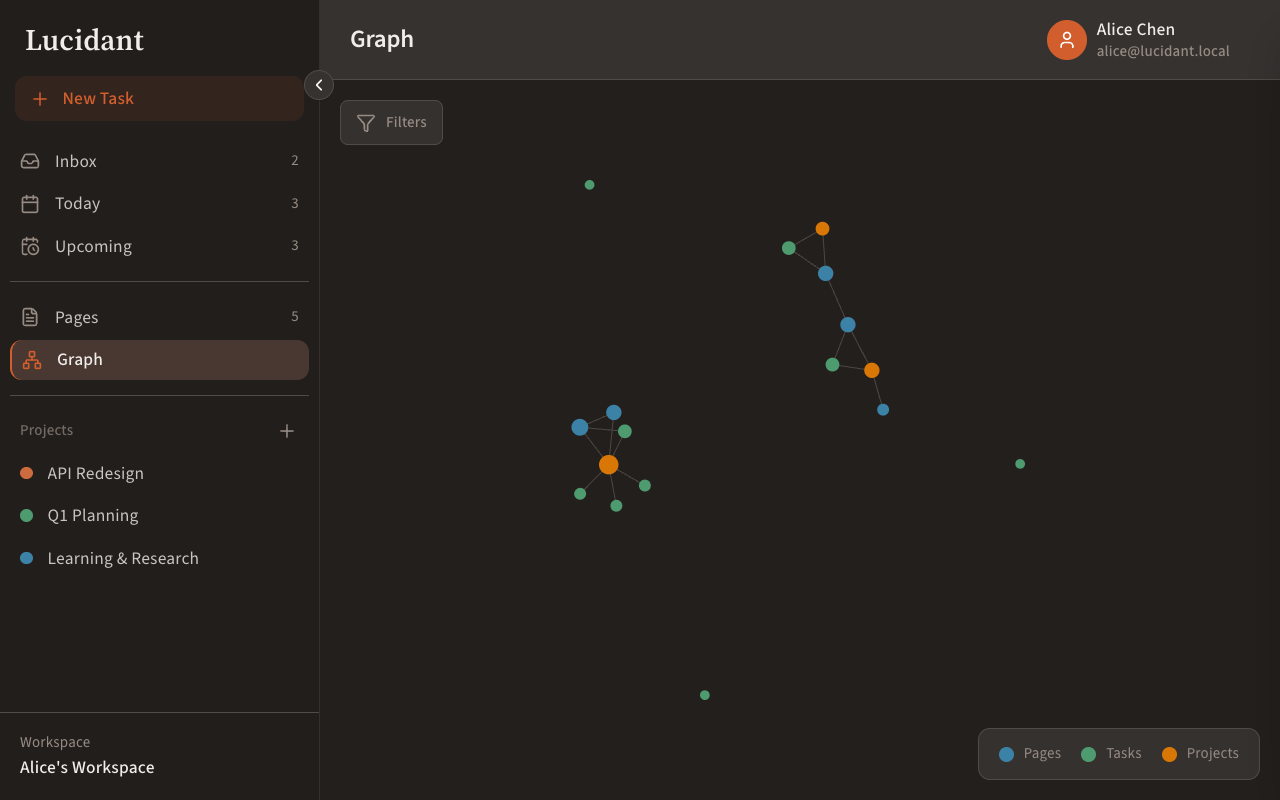Click the plus icon next to Projects
Image resolution: width=1280 pixels, height=800 pixels.
pyautogui.click(x=287, y=431)
